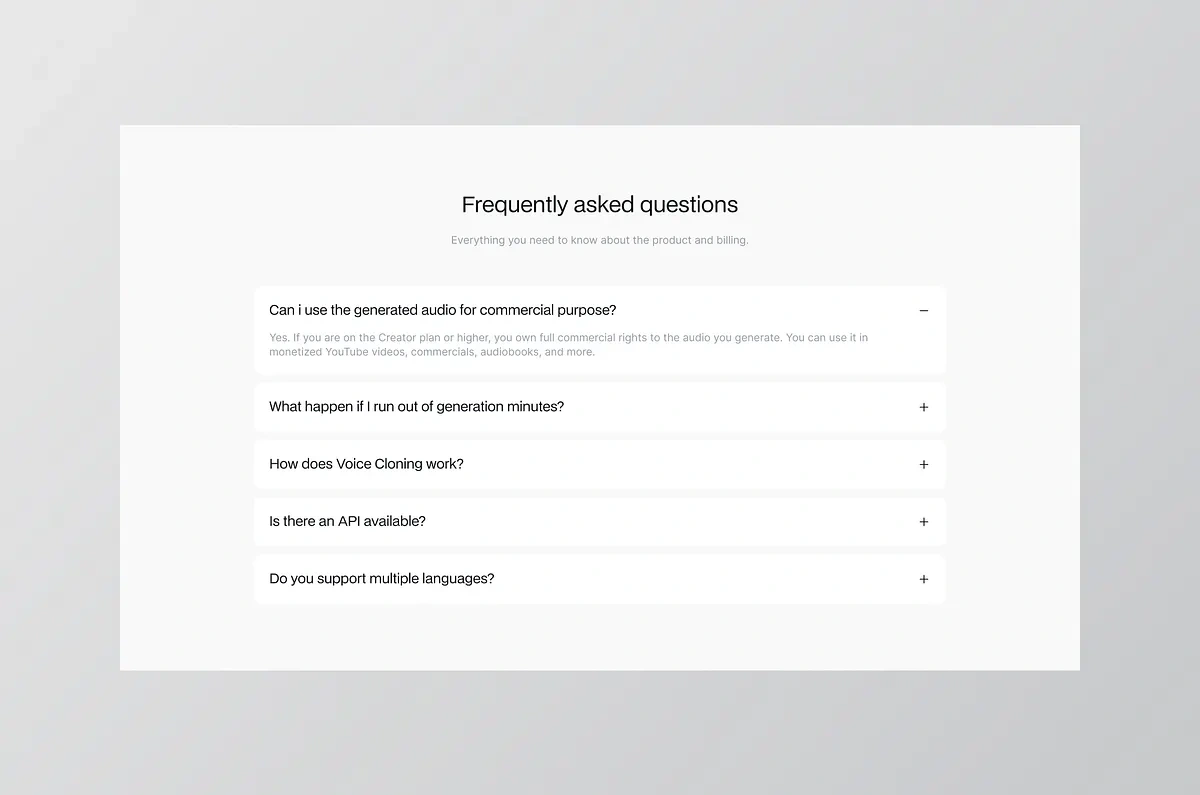Open the API available answer via plus icon
Viewport: 1200px width, 795px height.
923,522
